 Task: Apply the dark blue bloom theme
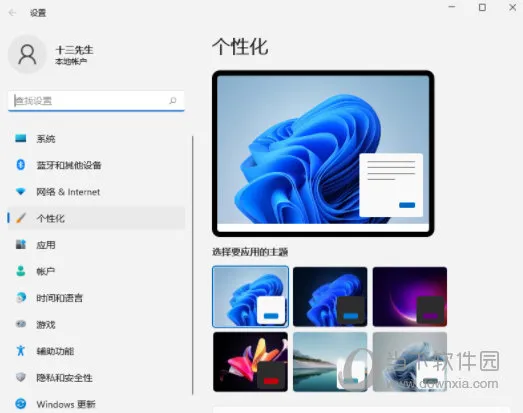coord(330,296)
